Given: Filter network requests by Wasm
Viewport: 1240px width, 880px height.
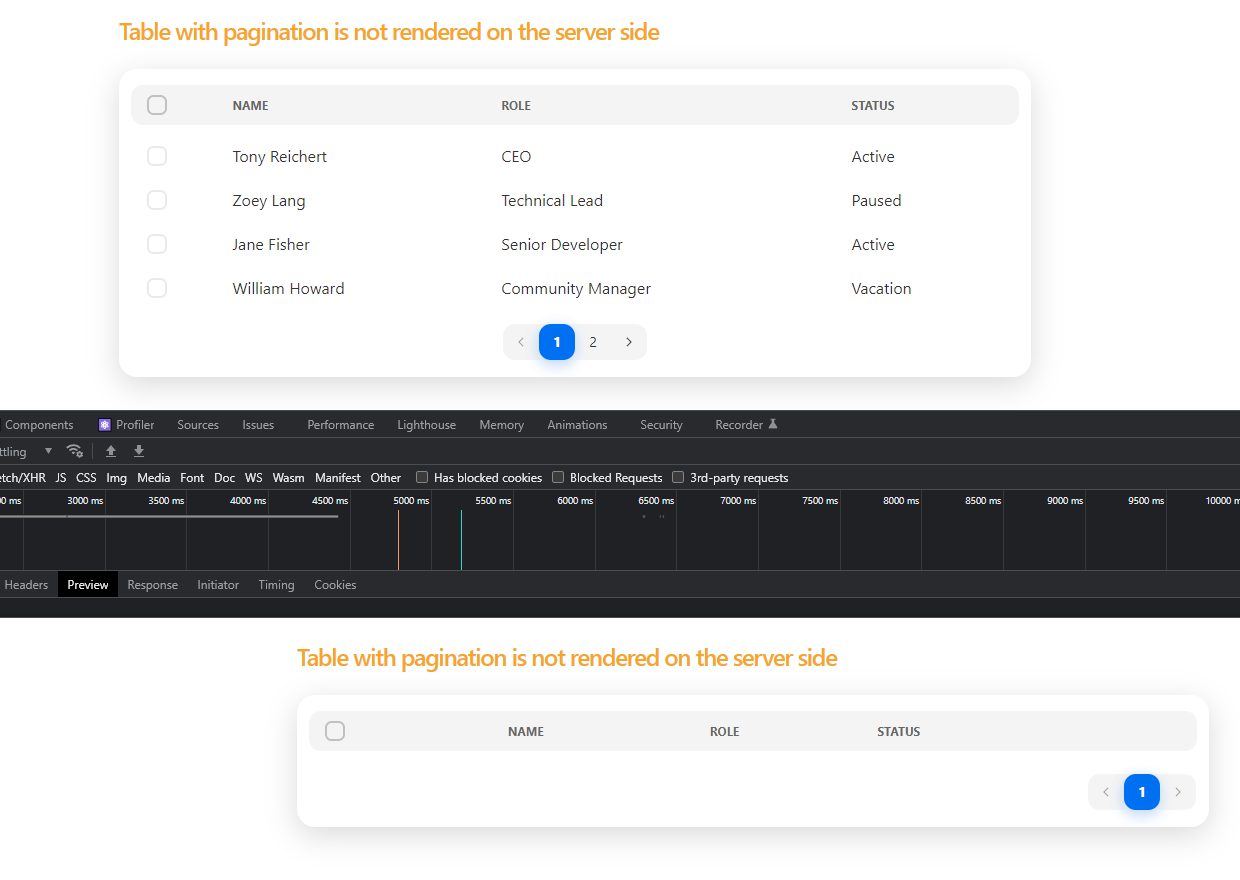Looking at the screenshot, I should [x=289, y=478].
